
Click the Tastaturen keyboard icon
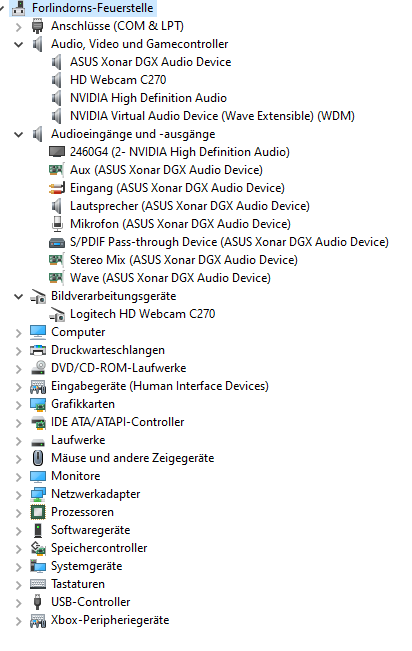(38, 585)
